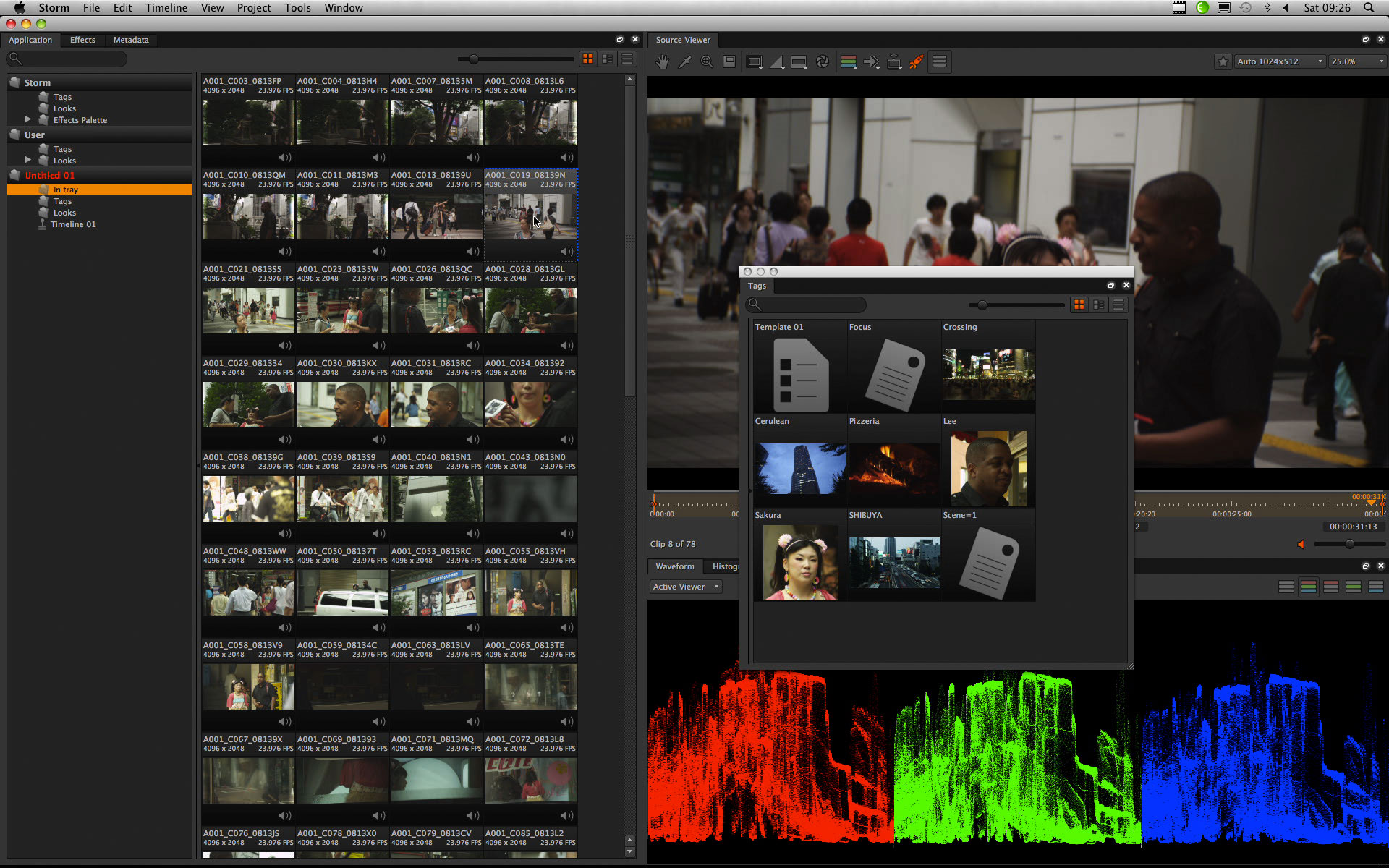Switch media browser to detail view
Image resolution: width=1389 pixels, height=868 pixels.
(608, 59)
